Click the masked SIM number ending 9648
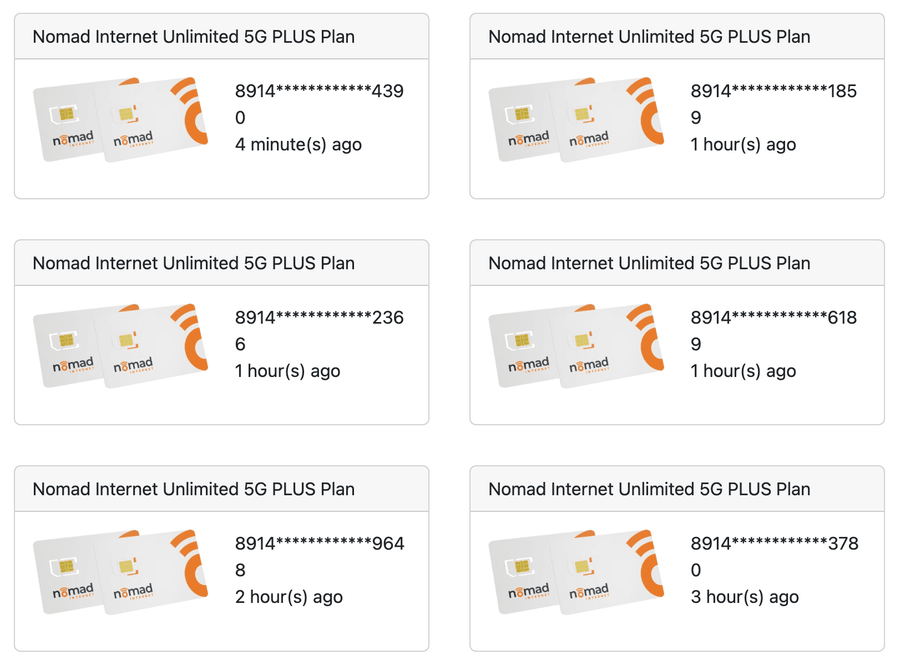This screenshot has height=664, width=900. pos(319,544)
